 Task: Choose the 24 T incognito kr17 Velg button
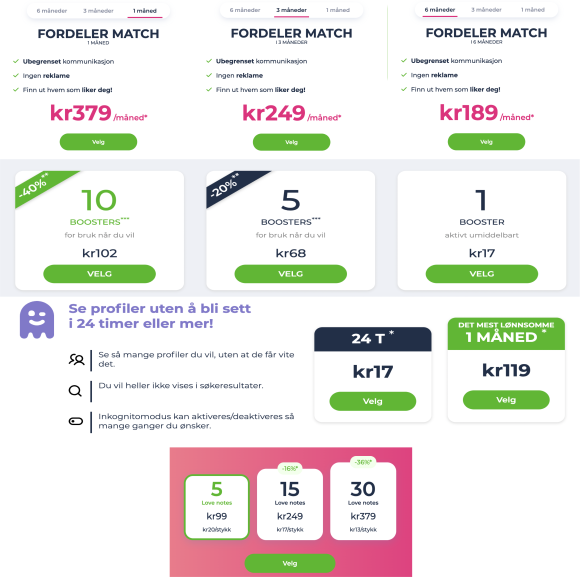pos(372,401)
